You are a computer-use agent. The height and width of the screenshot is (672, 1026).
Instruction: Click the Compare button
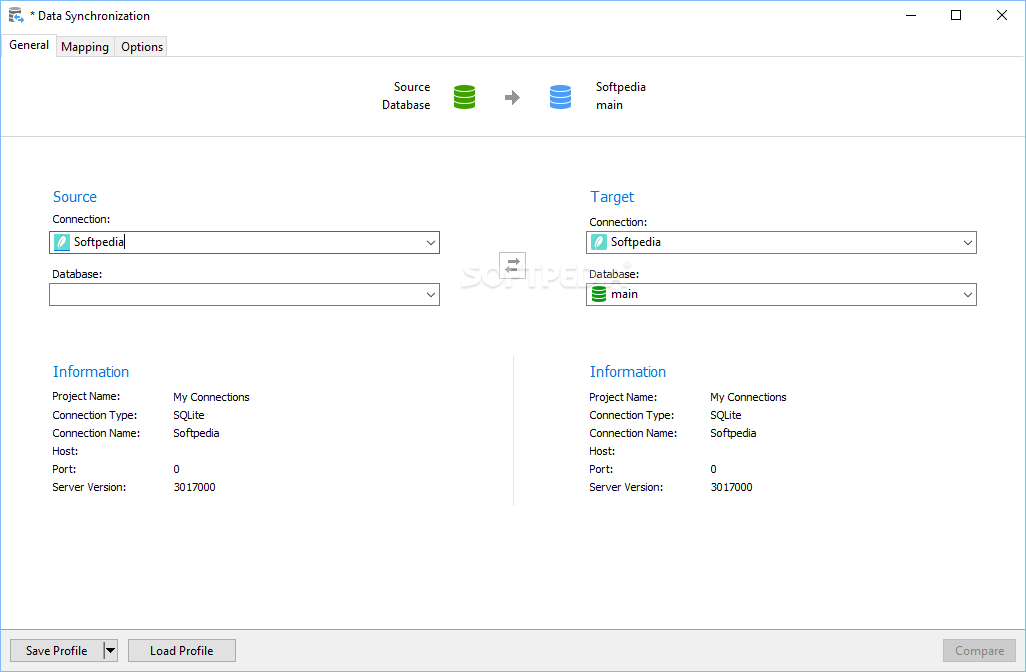[x=979, y=650]
